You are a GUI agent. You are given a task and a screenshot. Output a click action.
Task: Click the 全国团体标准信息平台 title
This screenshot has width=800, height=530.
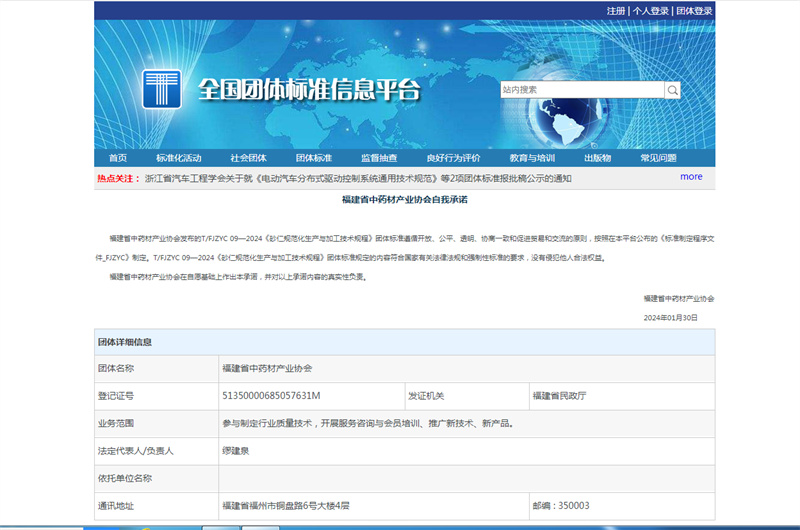[x=309, y=90]
